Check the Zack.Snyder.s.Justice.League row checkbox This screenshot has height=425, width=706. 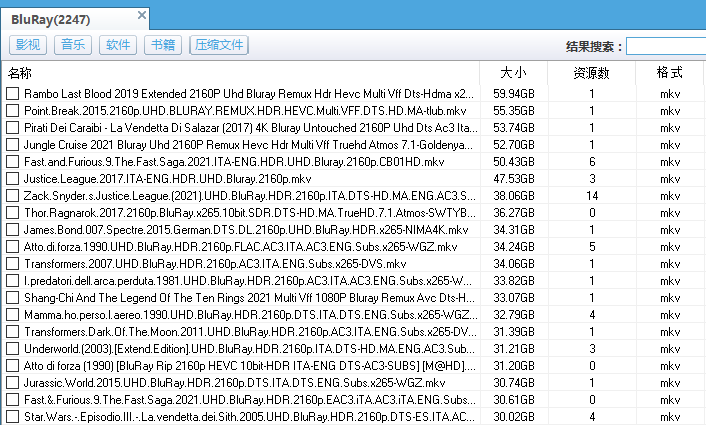[x=13, y=196]
